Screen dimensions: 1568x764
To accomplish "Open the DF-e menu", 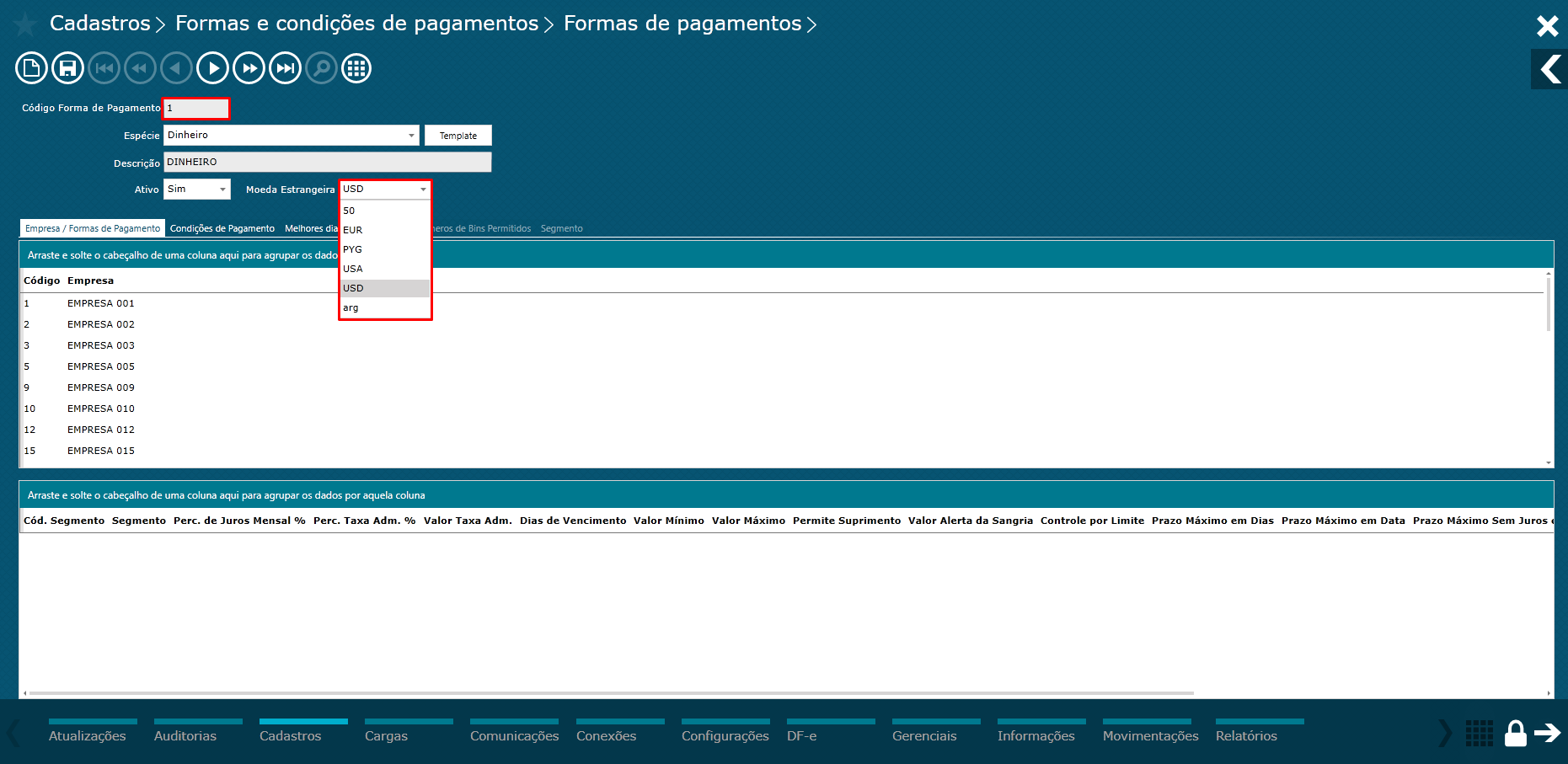I will point(831,732).
